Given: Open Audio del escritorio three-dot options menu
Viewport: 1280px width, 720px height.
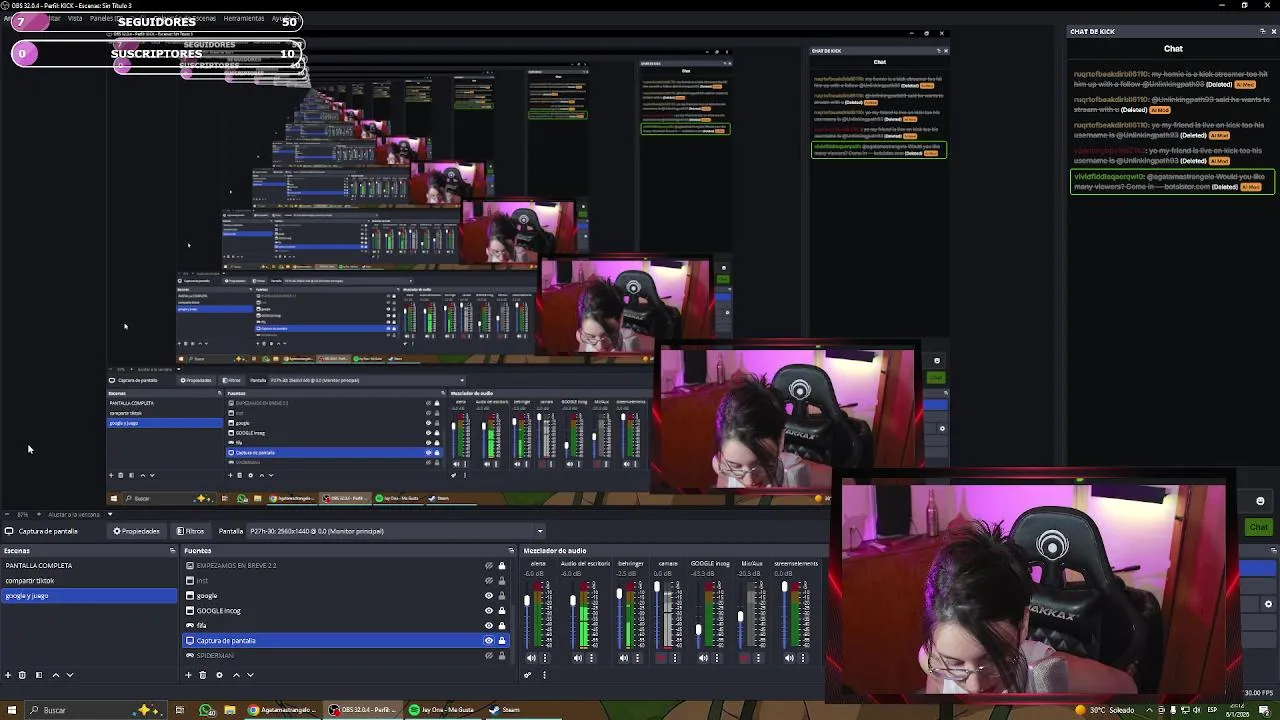Looking at the screenshot, I should pos(592,658).
